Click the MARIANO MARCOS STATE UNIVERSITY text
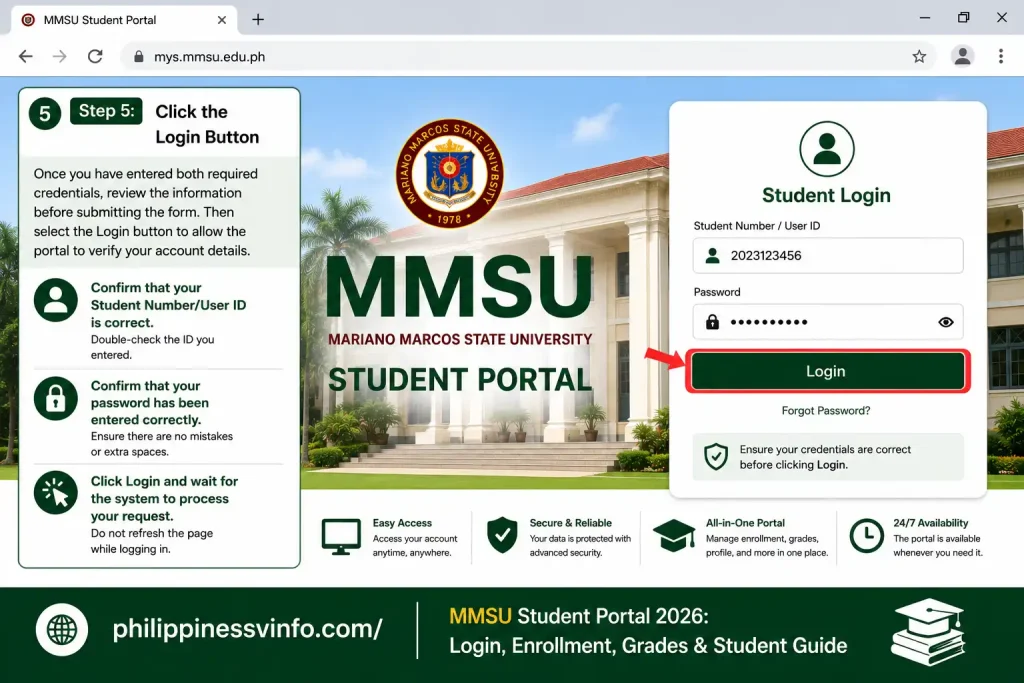1024x683 pixels. pos(460,340)
